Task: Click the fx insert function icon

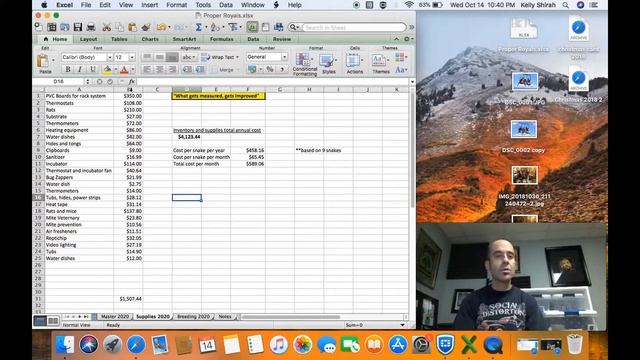Action: (x=131, y=82)
